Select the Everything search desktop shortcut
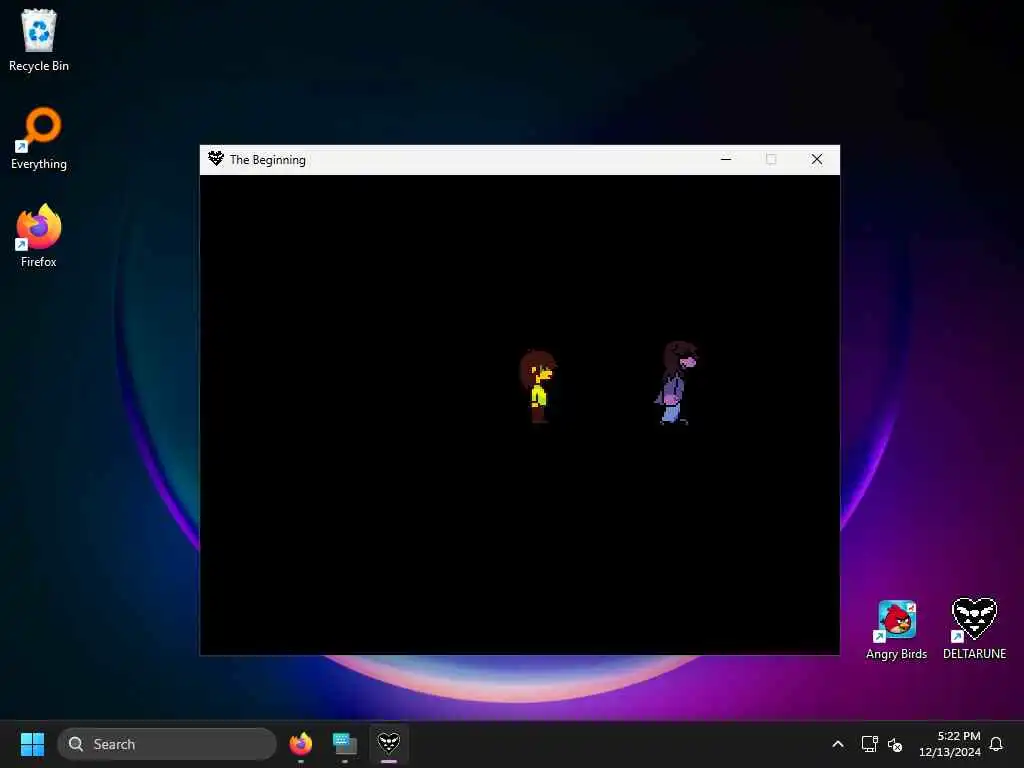This screenshot has height=768, width=1024. pyautogui.click(x=39, y=138)
